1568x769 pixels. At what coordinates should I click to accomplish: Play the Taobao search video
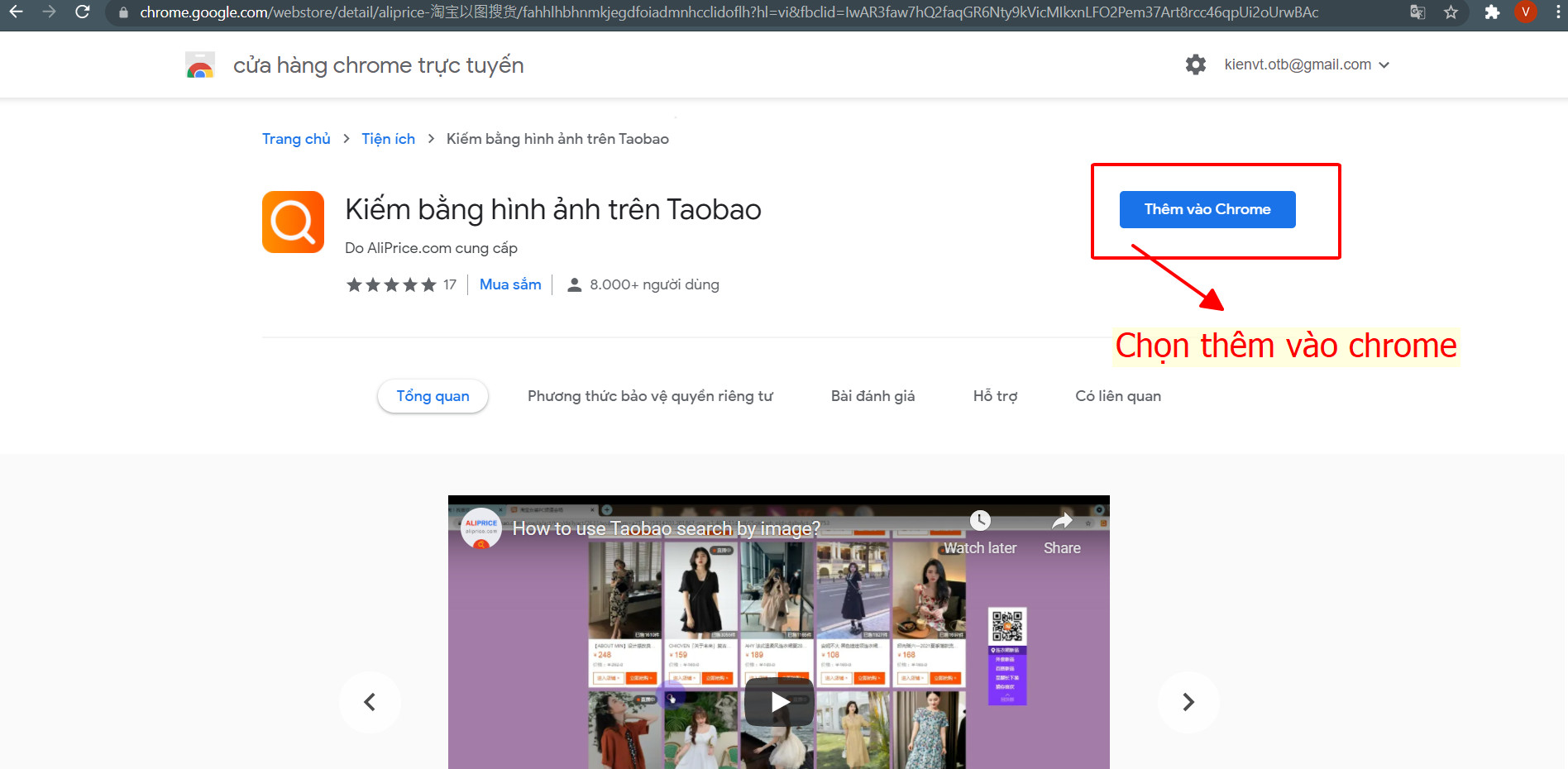pyautogui.click(x=779, y=702)
